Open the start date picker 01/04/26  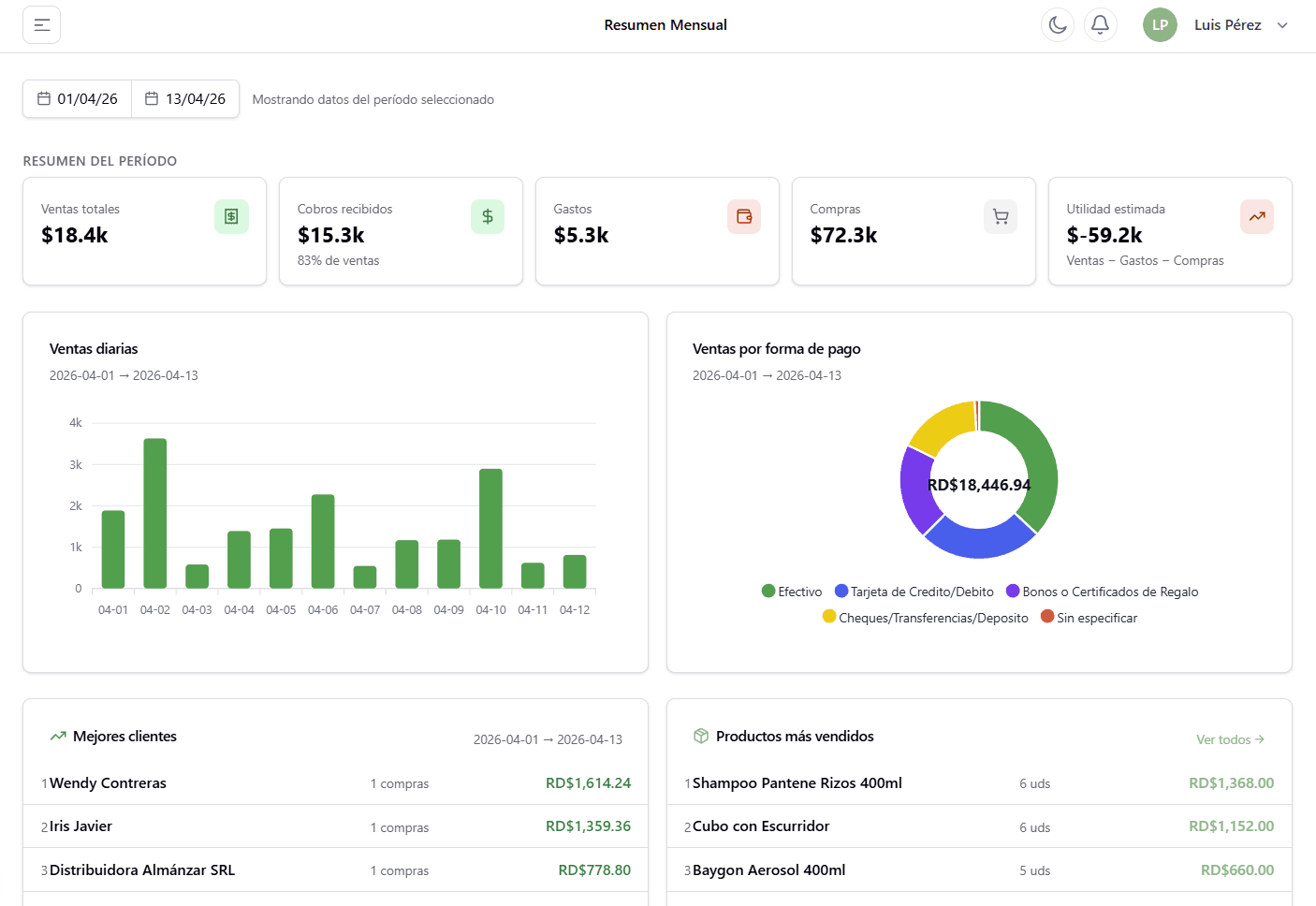[77, 97]
